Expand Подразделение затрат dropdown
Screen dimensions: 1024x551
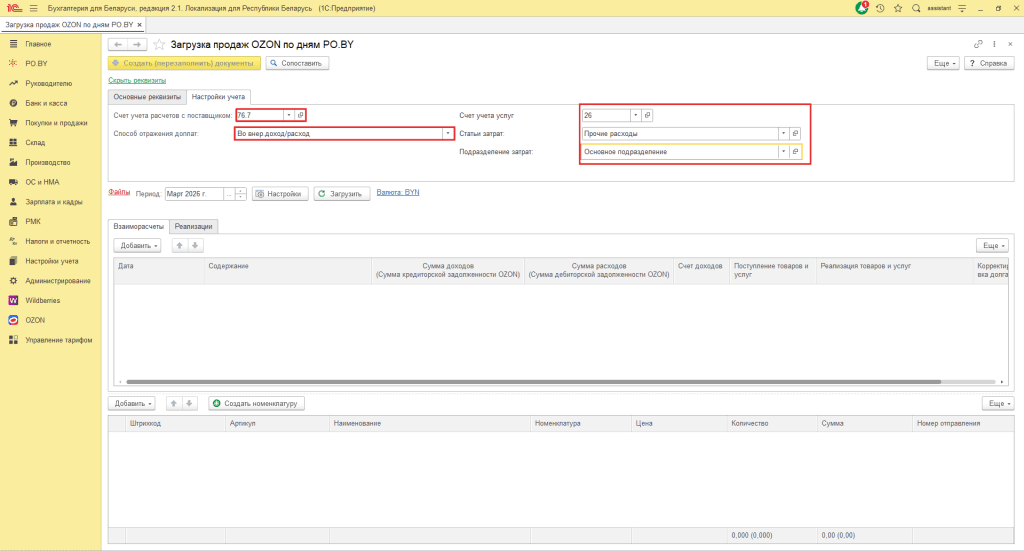(x=783, y=151)
